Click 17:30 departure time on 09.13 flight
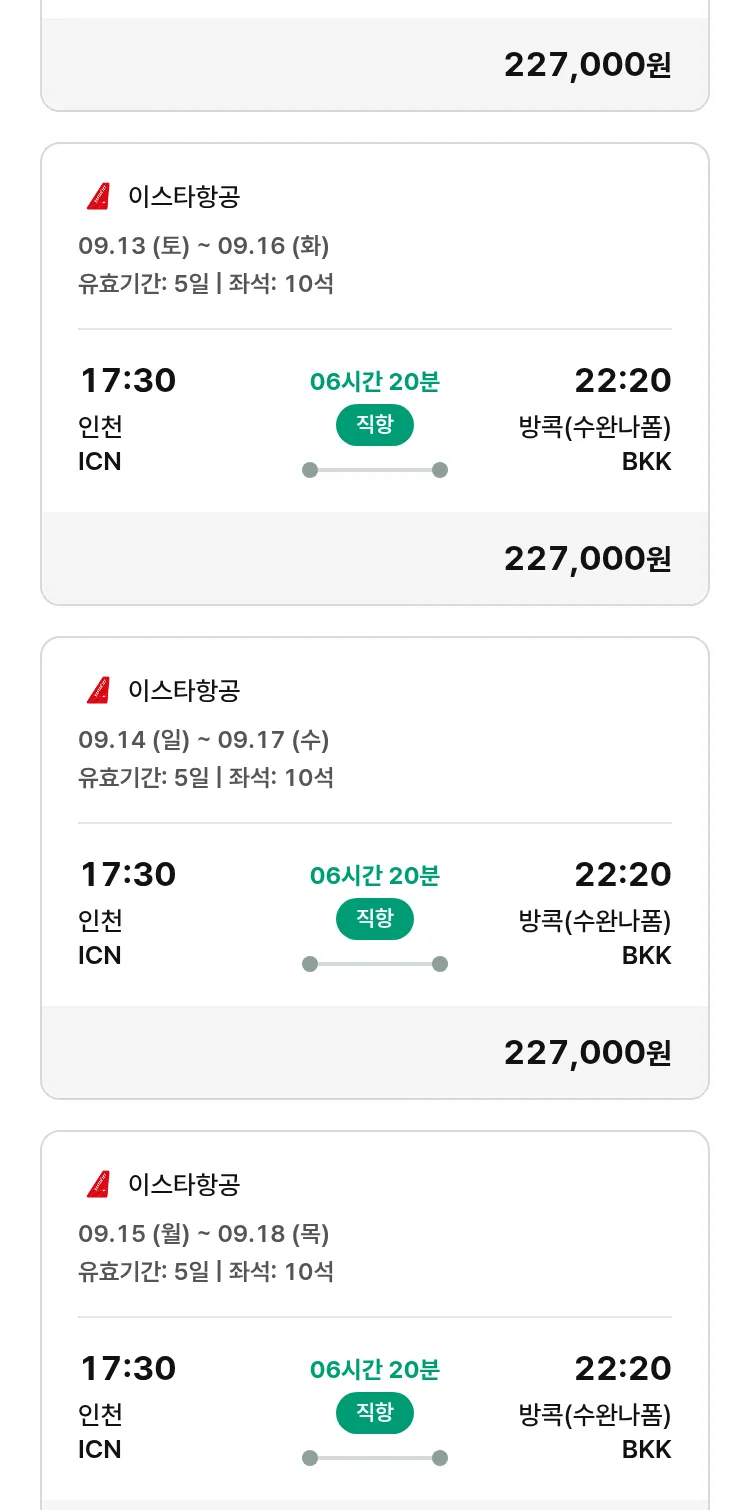Viewport: 750px width, 1510px height. (128, 381)
